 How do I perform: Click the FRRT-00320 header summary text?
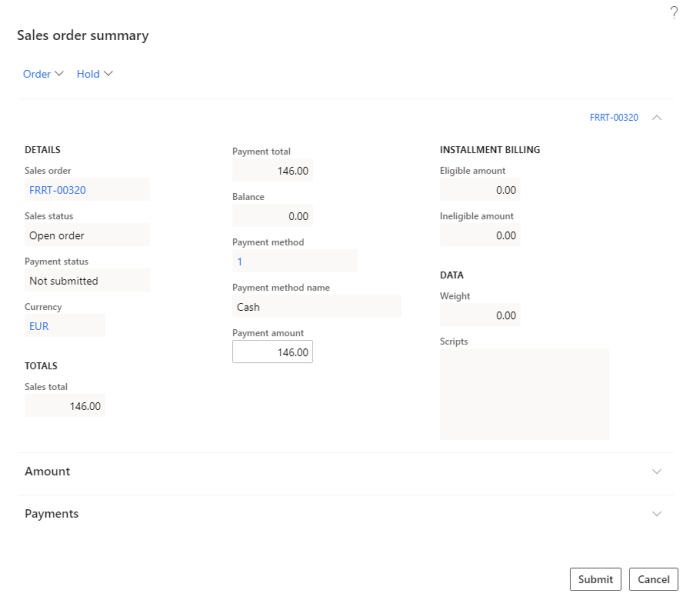click(x=613, y=118)
